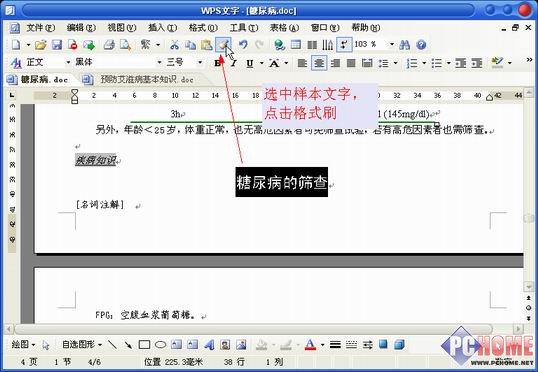The height and width of the screenshot is (372, 538).
Task: Open Print Preview from the toolbar
Action: tap(126, 45)
